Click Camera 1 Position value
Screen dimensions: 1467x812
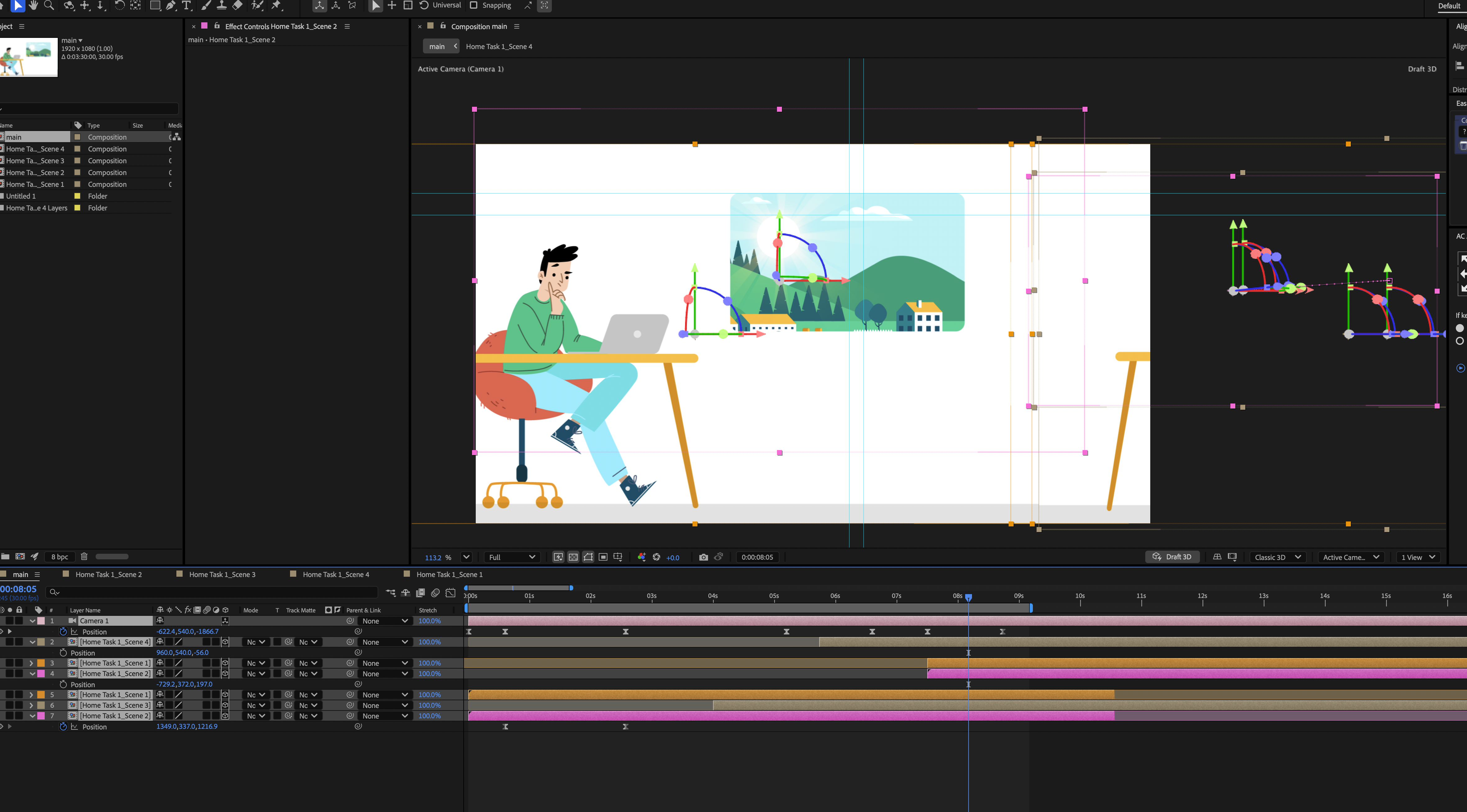point(187,632)
